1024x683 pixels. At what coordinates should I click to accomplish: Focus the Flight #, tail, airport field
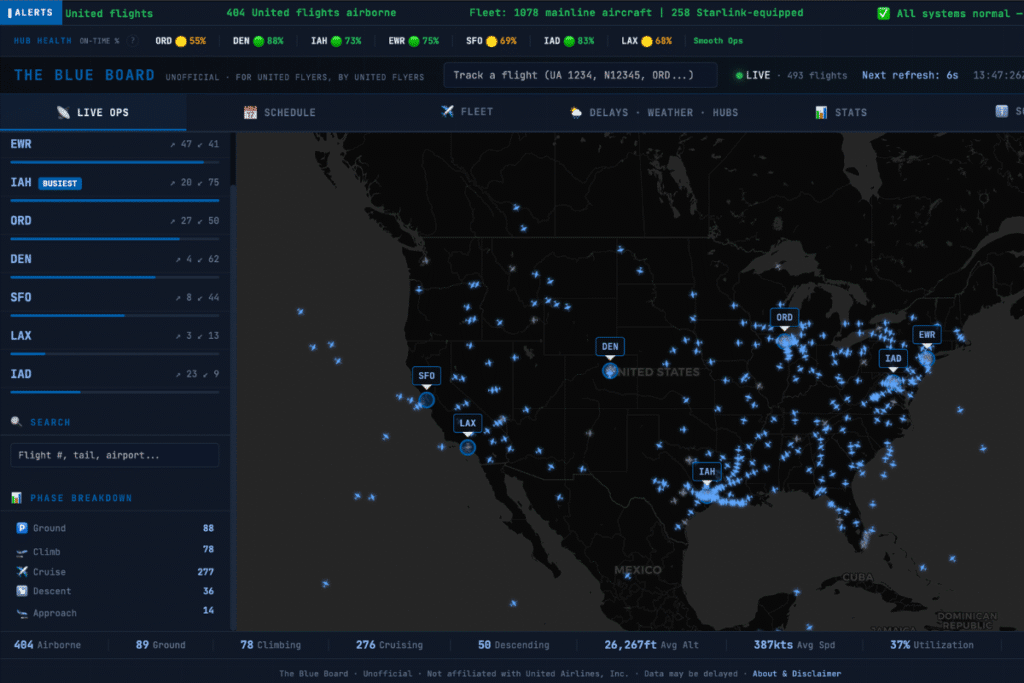coord(114,455)
